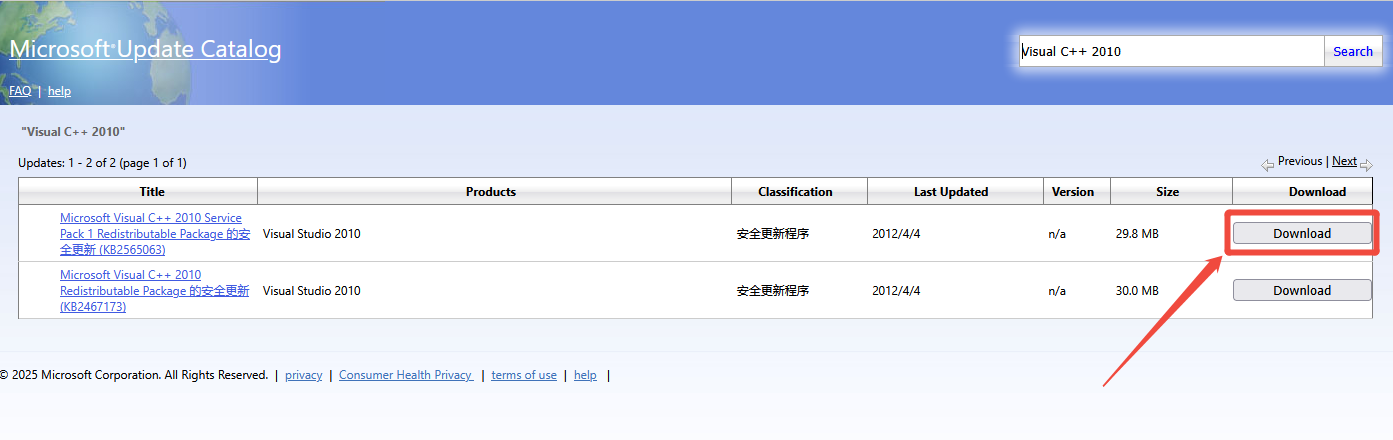Open the terms of use footer link
Screen dimensions: 1393x440
(524, 375)
